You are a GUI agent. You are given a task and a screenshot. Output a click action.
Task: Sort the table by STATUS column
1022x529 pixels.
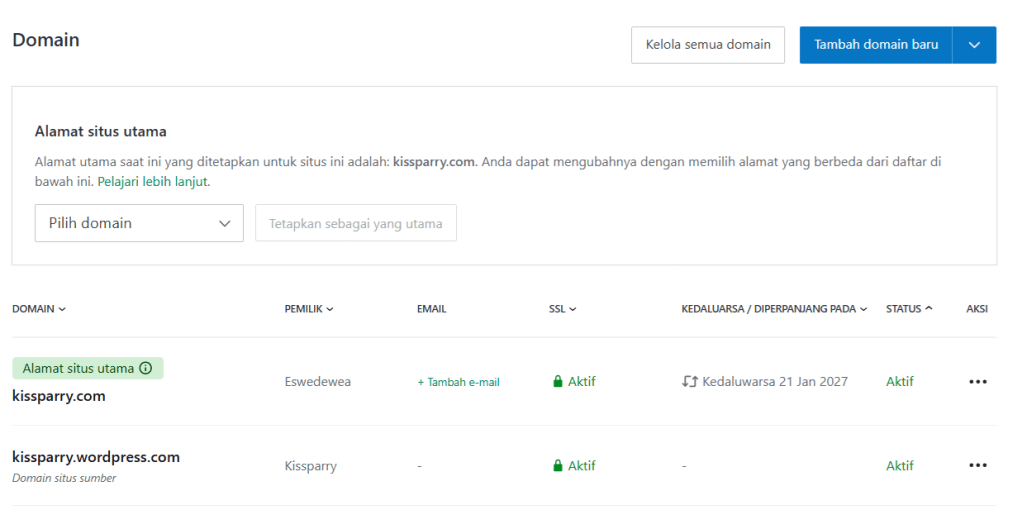click(909, 309)
